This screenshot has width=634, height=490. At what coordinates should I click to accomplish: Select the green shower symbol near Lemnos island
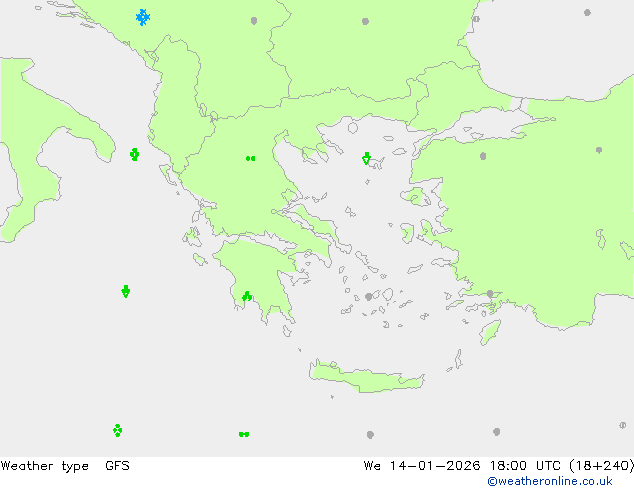pos(366,158)
